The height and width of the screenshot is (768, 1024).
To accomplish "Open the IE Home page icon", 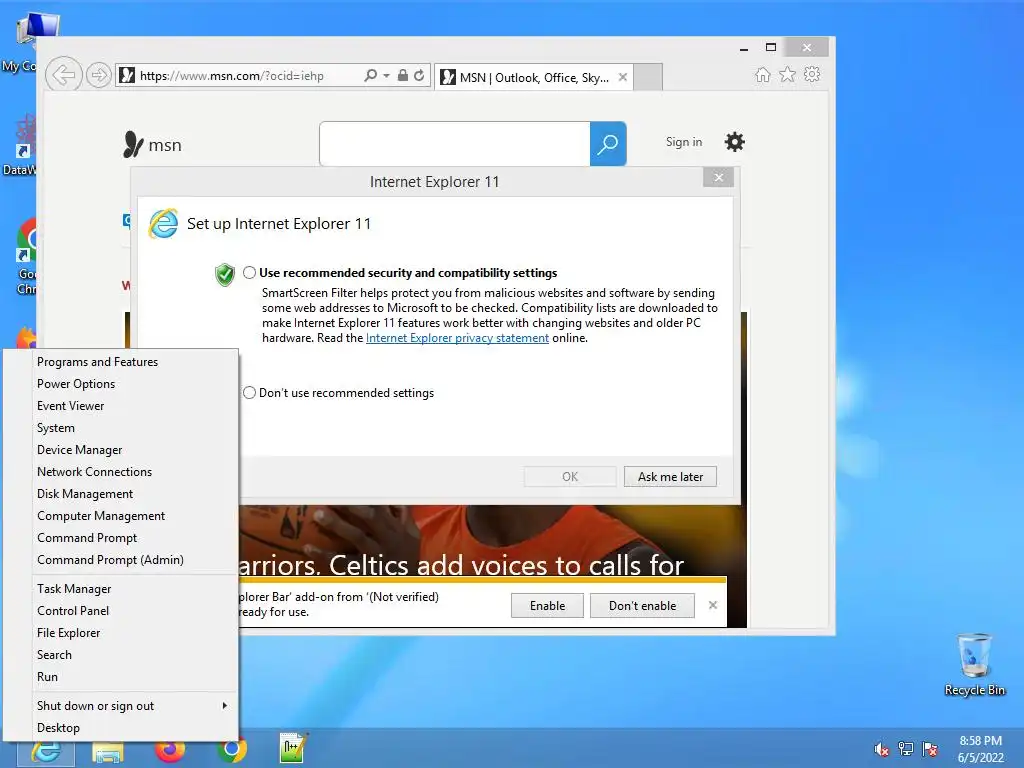I will click(x=763, y=74).
